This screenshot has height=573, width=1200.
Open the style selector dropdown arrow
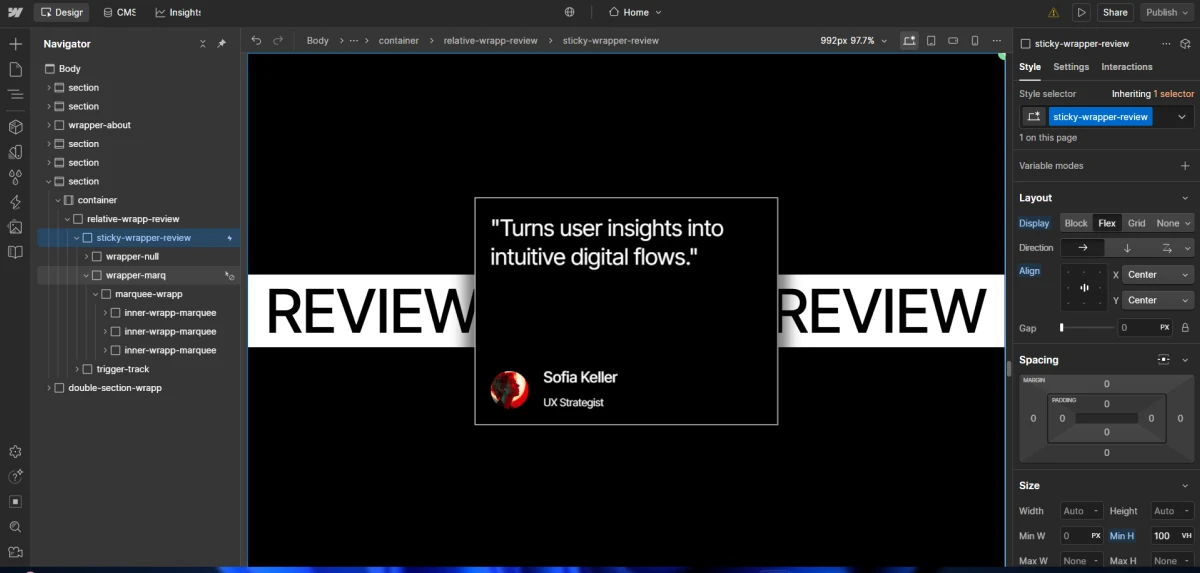point(1181,117)
